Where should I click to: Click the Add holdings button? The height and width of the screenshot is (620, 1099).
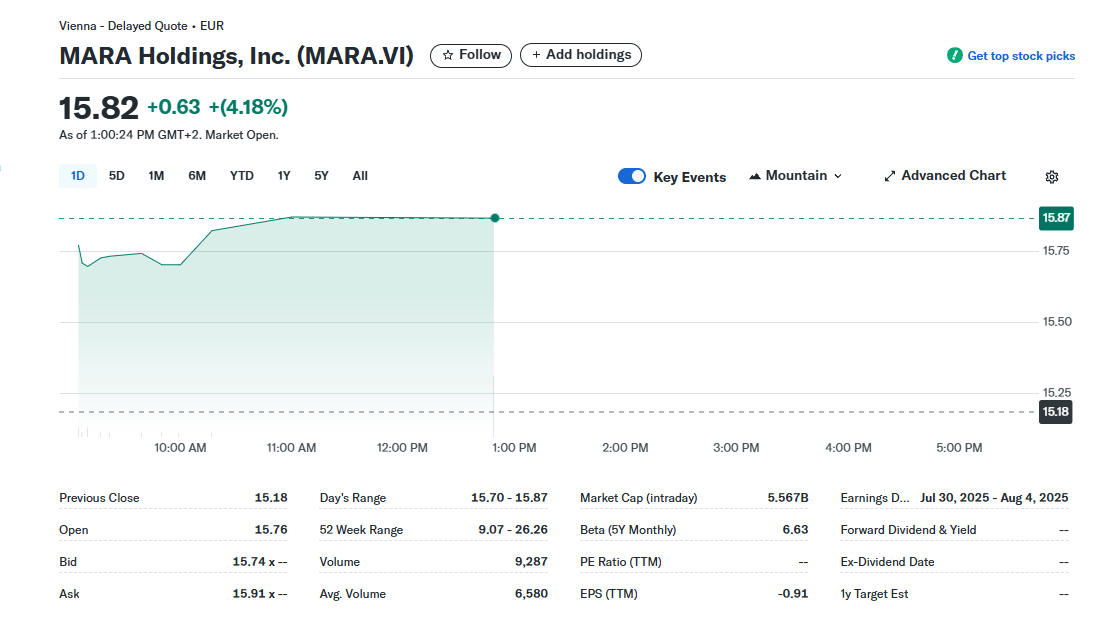coord(581,55)
